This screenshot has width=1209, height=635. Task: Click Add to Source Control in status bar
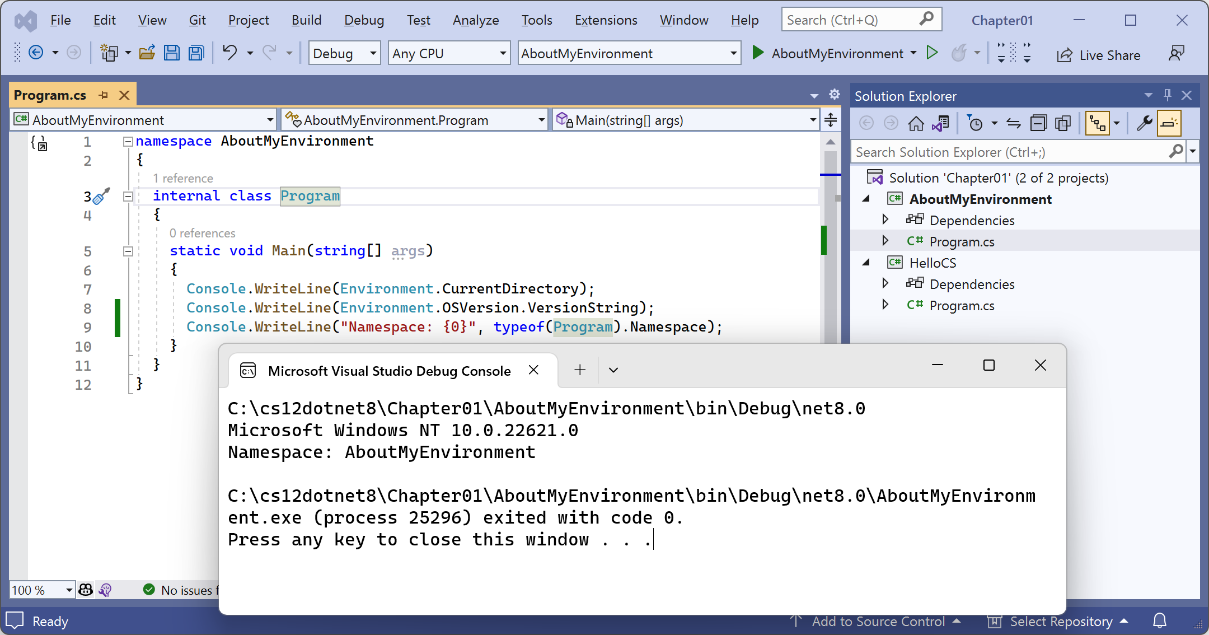tap(877, 621)
